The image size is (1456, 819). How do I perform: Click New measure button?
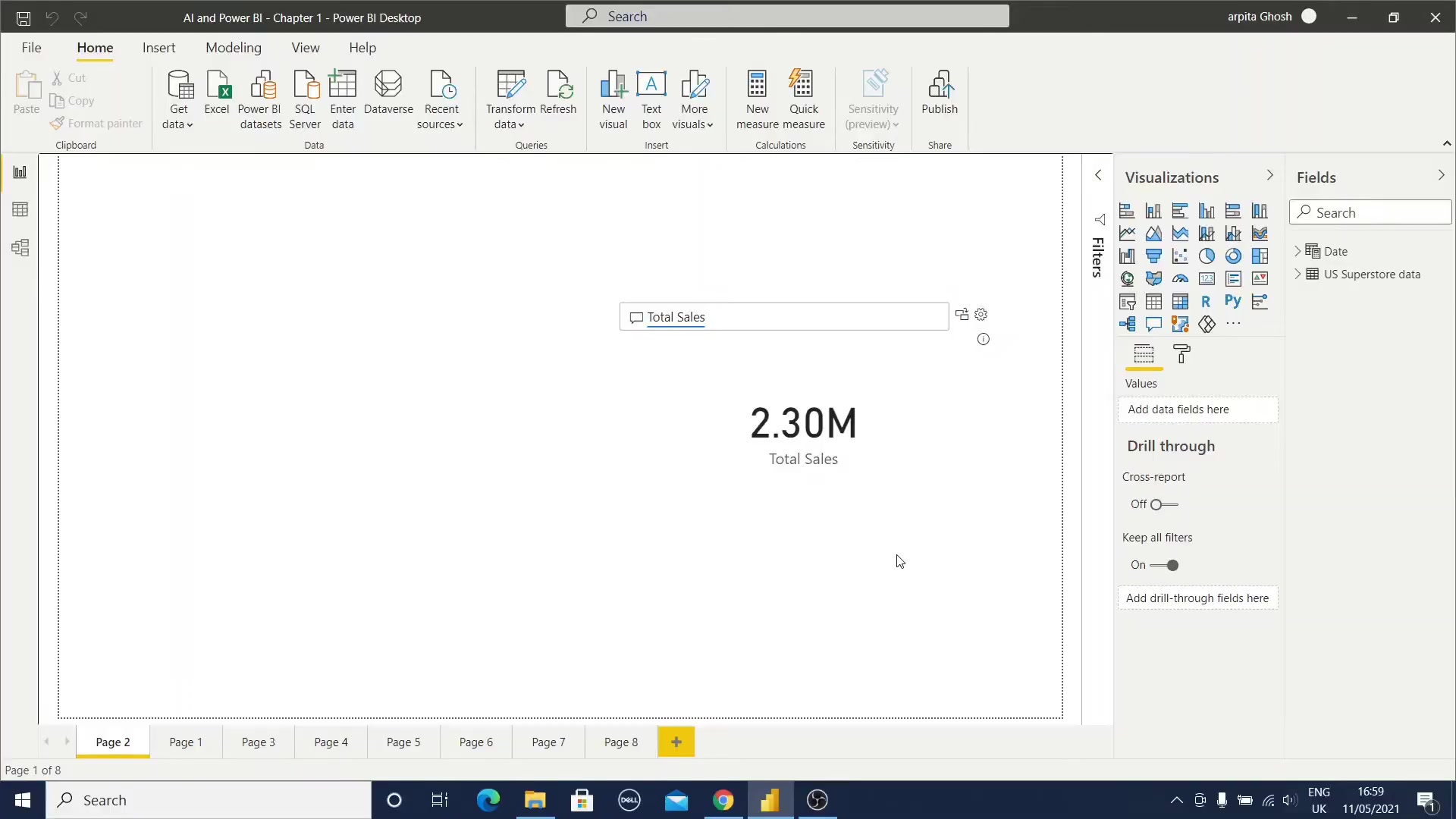coord(758,100)
